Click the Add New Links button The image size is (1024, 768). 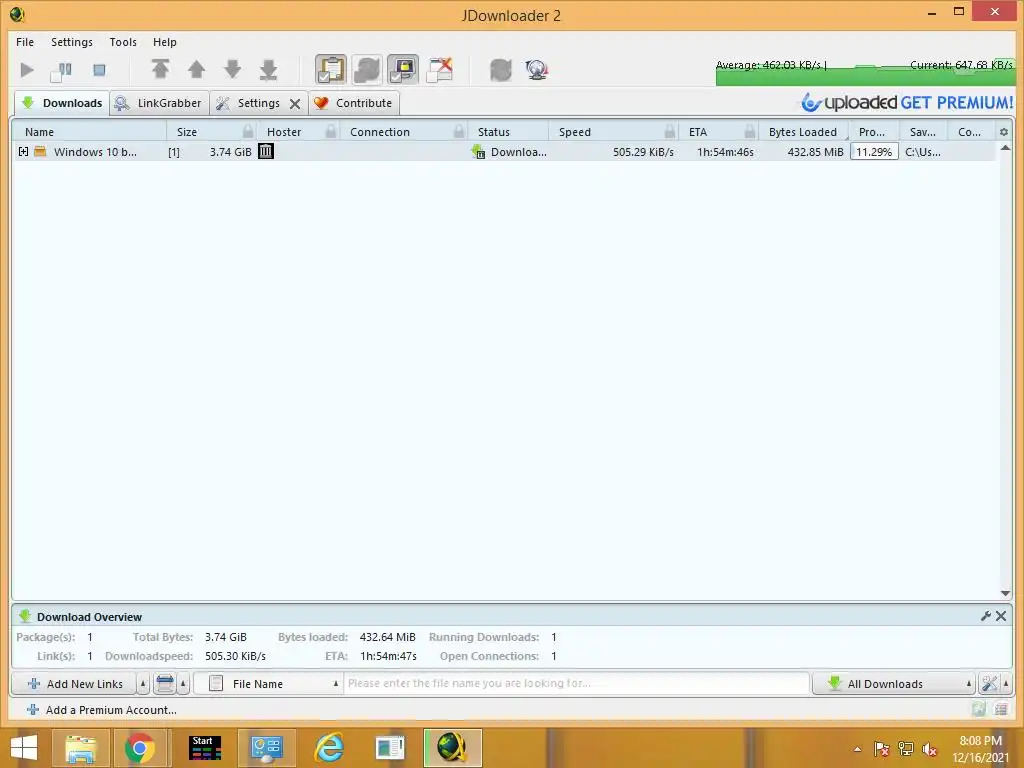(74, 684)
